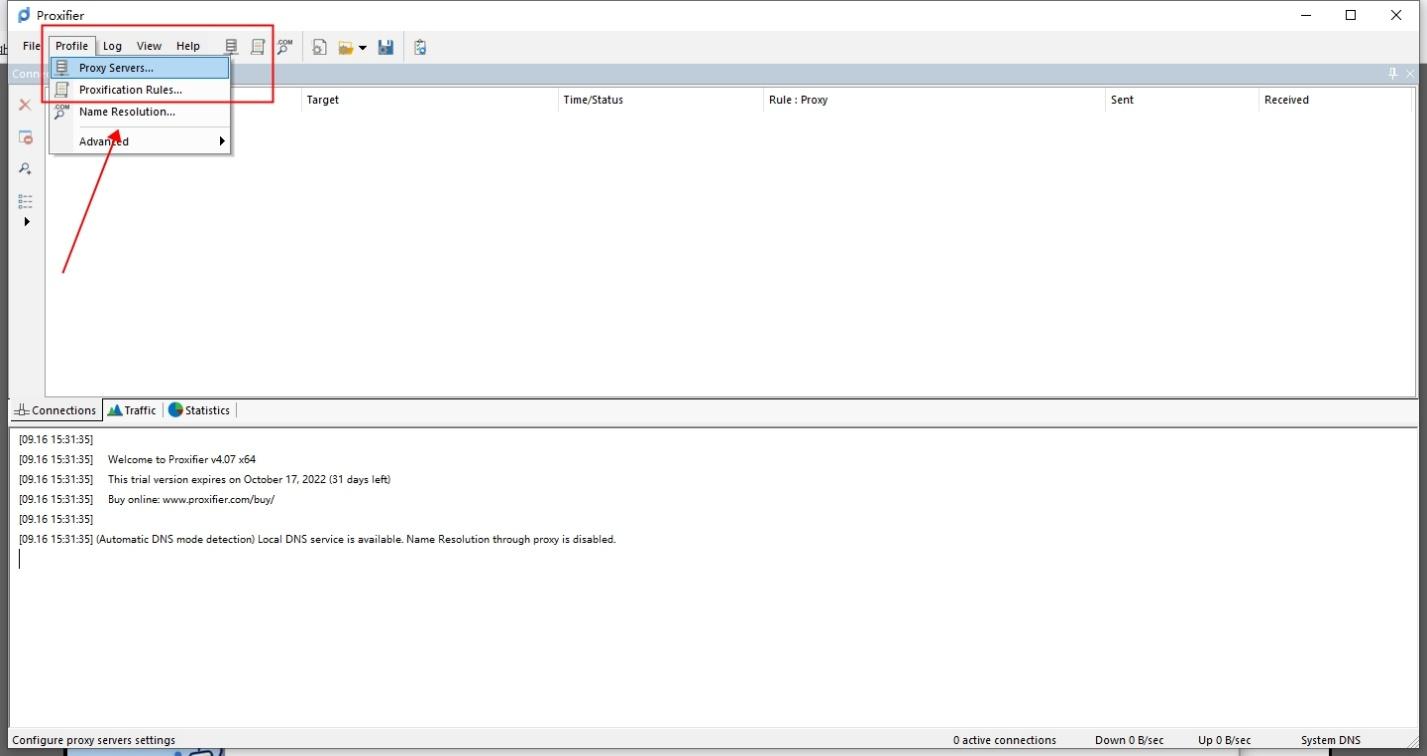Screen dimensions: 1427x756
Task: Expand the sidebar arrow toggle
Action: [26, 221]
